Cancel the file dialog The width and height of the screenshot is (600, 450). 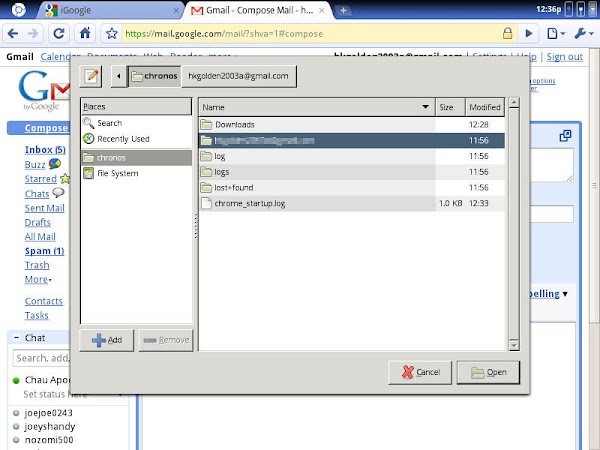tap(420, 372)
